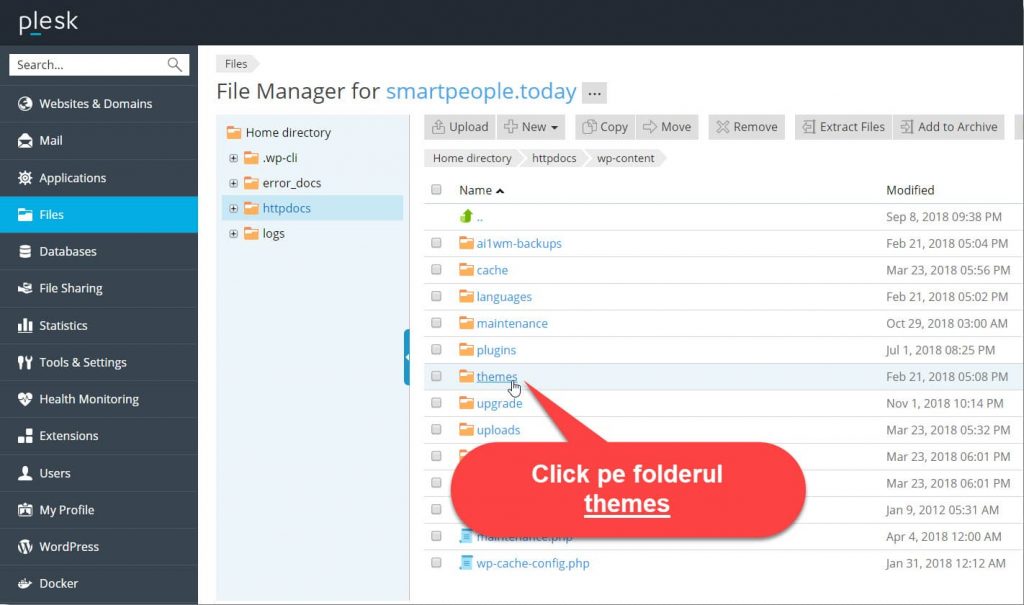Click the Upload toolbar icon
Image resolution: width=1024 pixels, height=605 pixels.
438,127
